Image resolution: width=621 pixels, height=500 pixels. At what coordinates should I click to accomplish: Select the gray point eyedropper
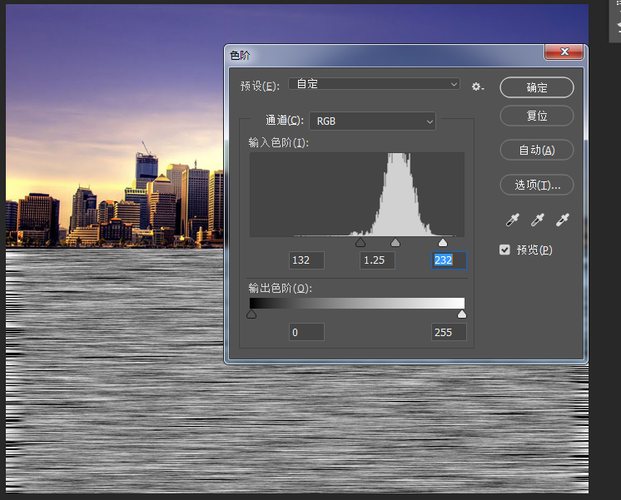tap(537, 219)
